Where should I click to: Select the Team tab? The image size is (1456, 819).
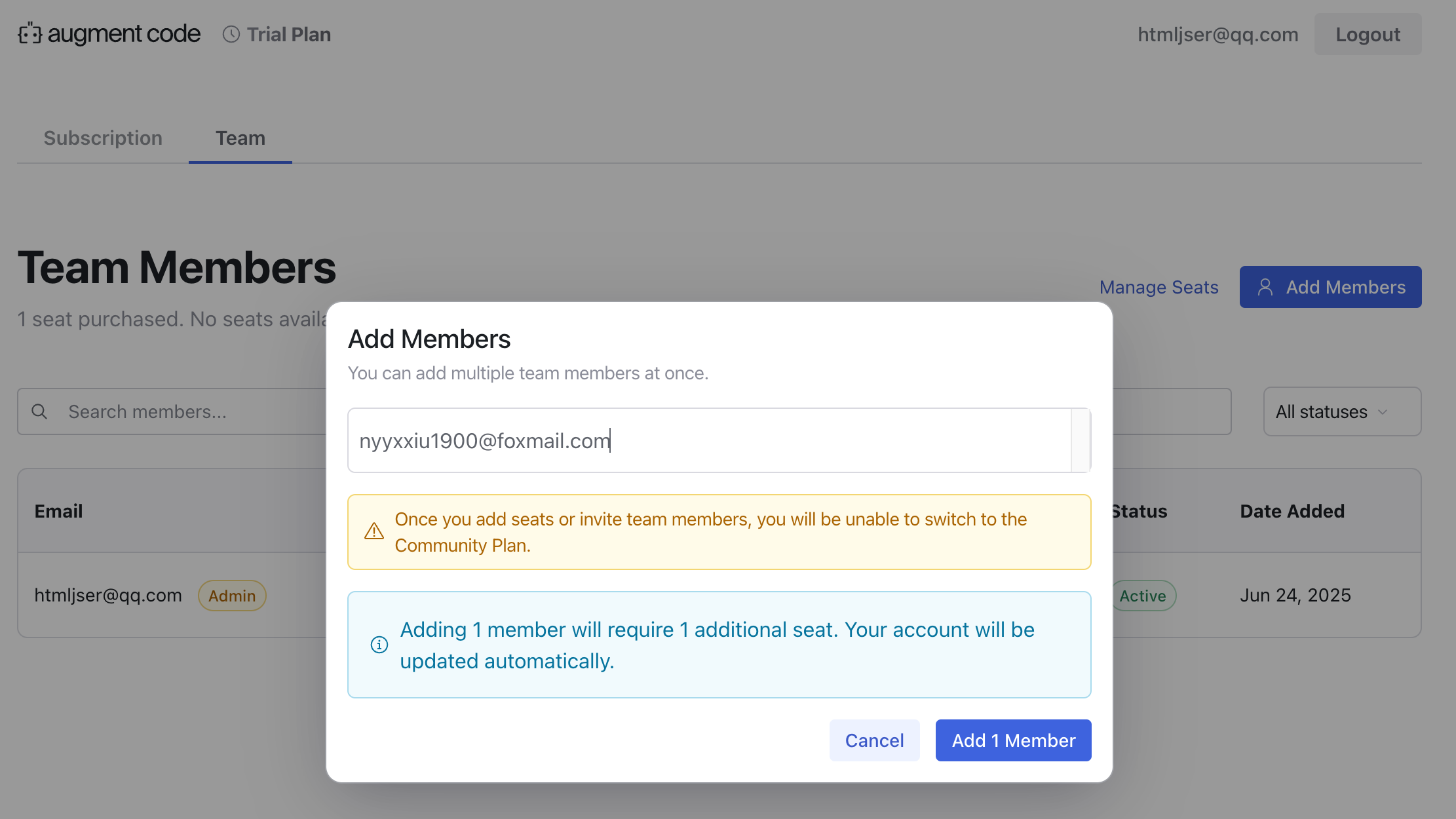[x=240, y=138]
